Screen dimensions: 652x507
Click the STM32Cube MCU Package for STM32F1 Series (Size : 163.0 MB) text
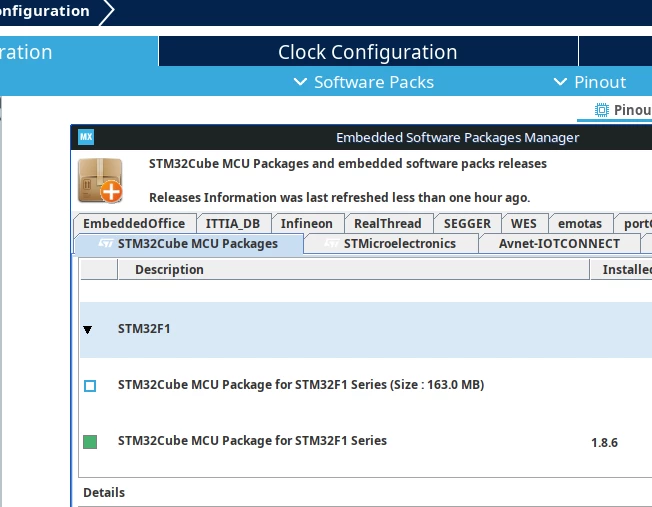[x=301, y=385]
